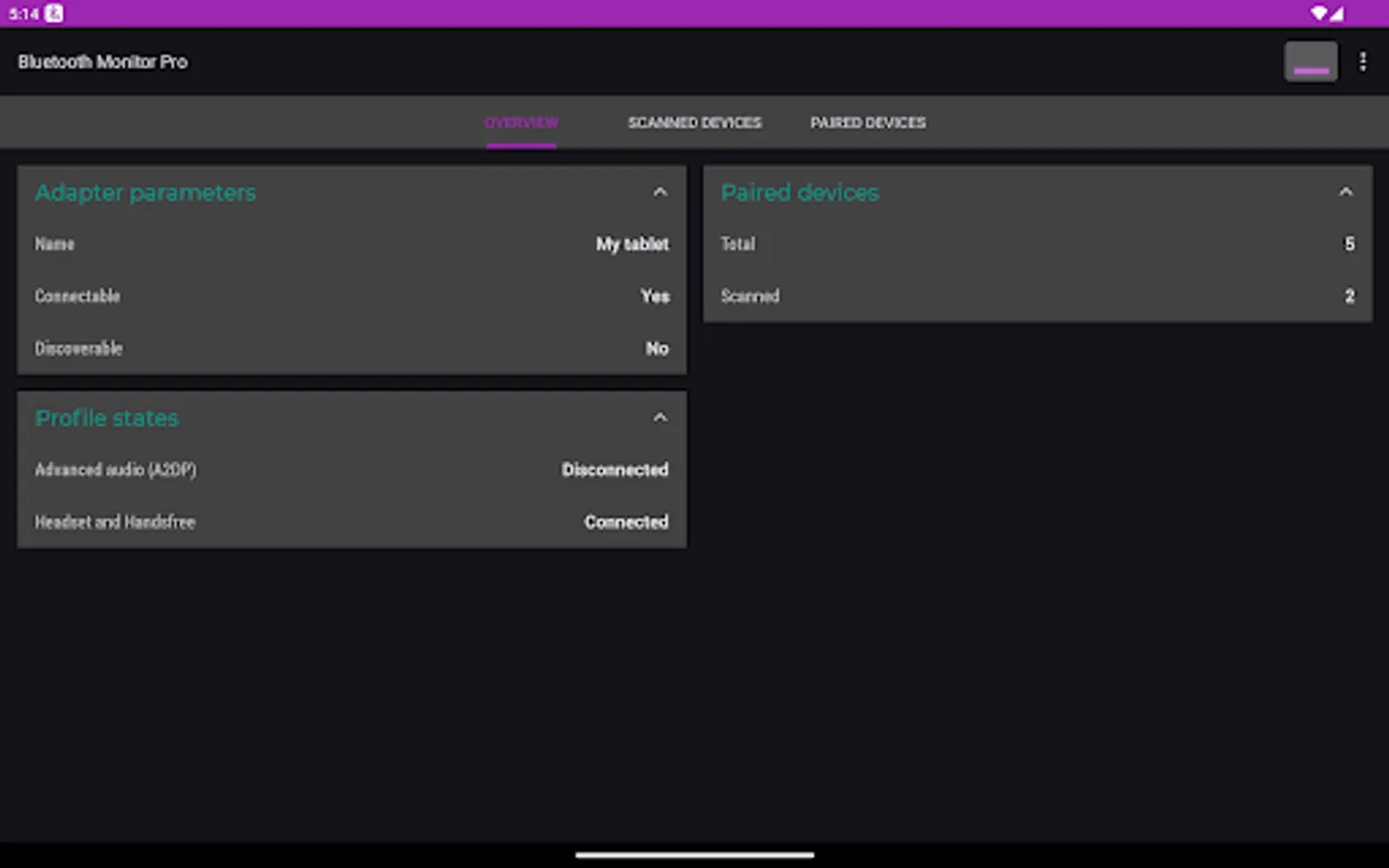Tap Total paired devices count of 5
Image resolution: width=1389 pixels, height=868 pixels.
click(1037, 244)
